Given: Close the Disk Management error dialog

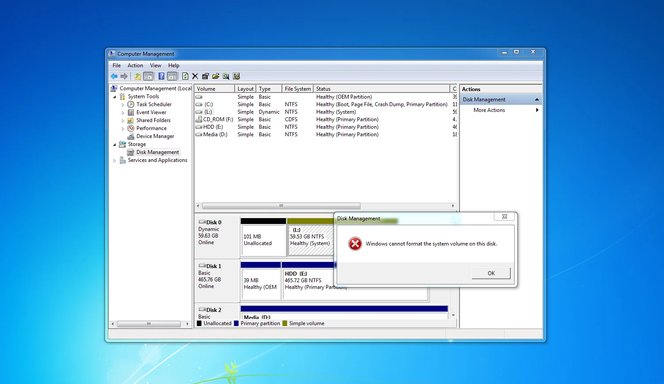Looking at the screenshot, I should point(504,216).
